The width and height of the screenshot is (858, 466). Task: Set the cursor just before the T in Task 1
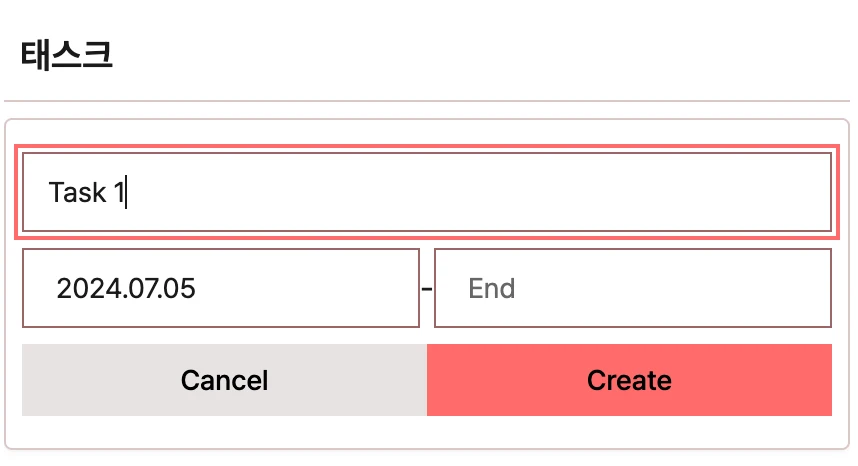pyautogui.click(x=49, y=193)
